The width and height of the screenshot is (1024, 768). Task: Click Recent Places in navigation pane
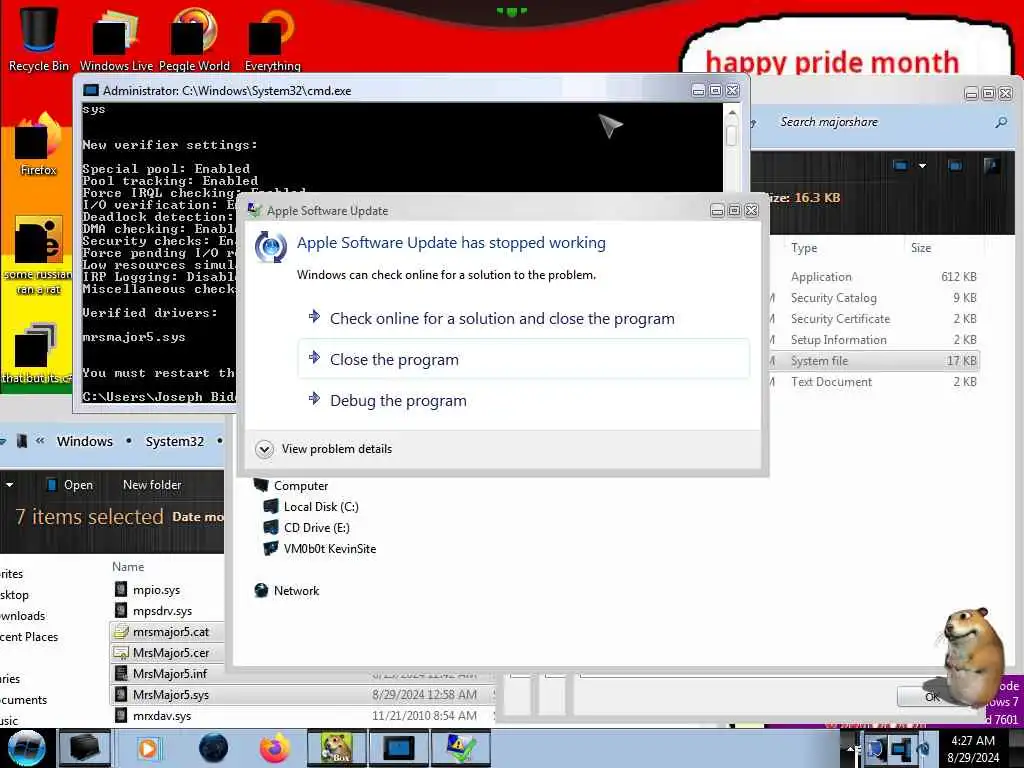(x=29, y=637)
